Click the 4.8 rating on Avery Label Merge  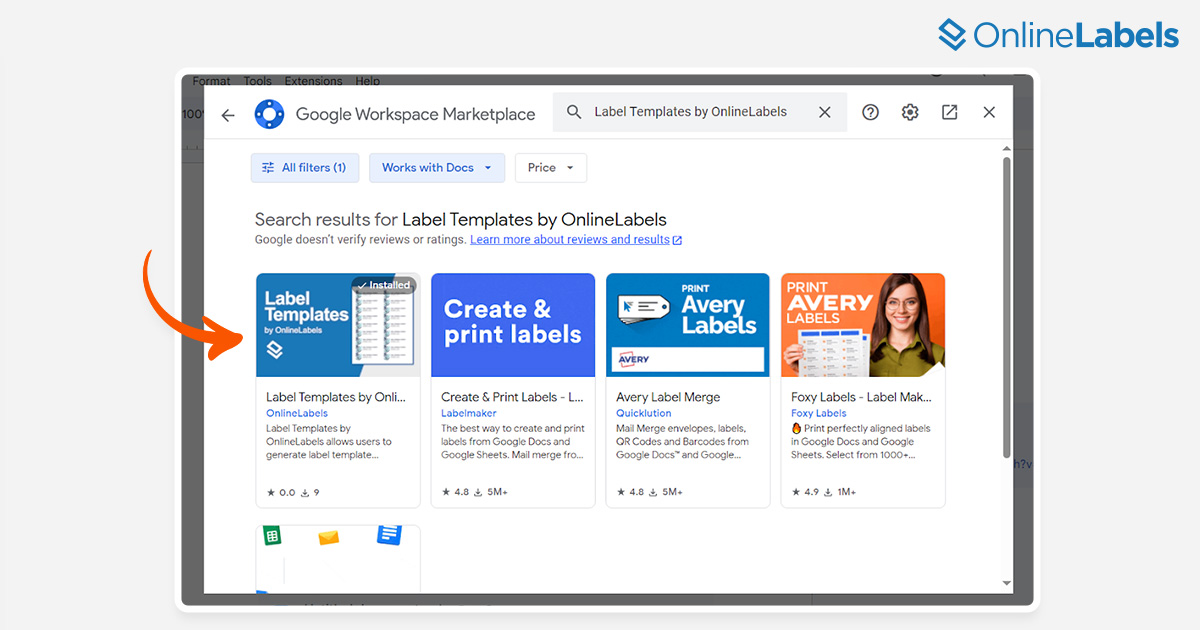[x=630, y=492]
